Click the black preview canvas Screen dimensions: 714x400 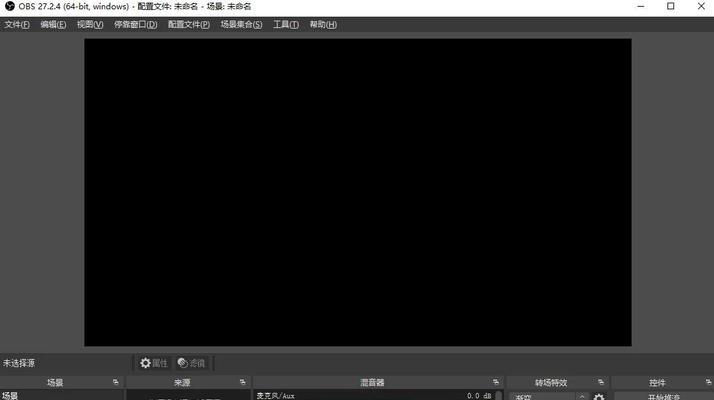(x=358, y=192)
